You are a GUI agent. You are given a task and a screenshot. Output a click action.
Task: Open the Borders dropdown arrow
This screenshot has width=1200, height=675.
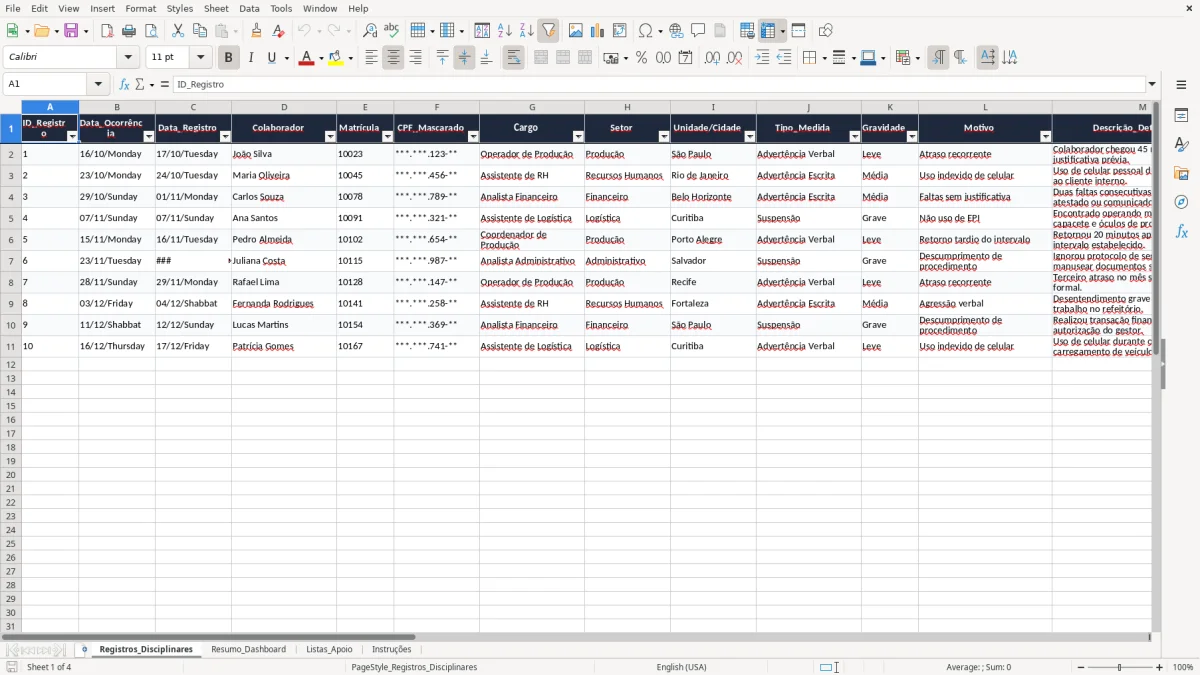click(x=824, y=58)
